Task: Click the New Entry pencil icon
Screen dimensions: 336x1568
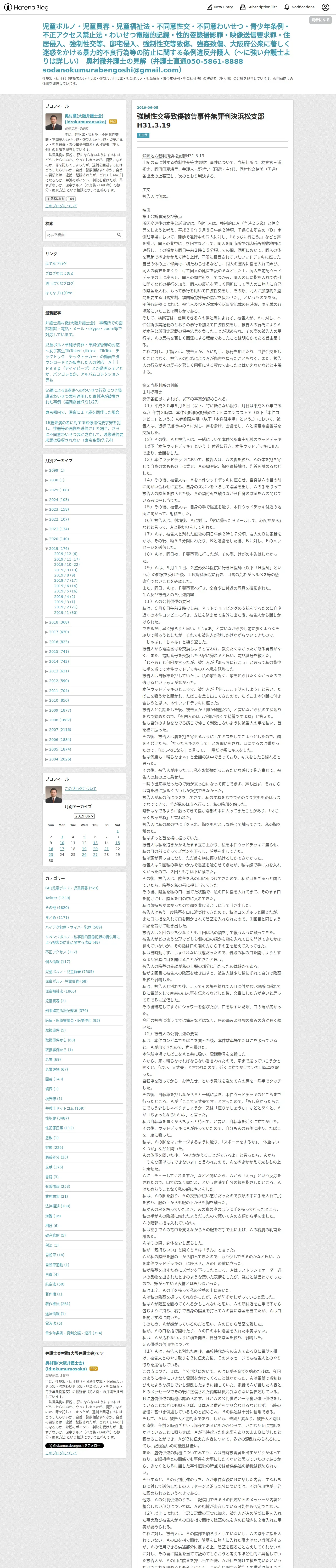Action: click(209, 7)
